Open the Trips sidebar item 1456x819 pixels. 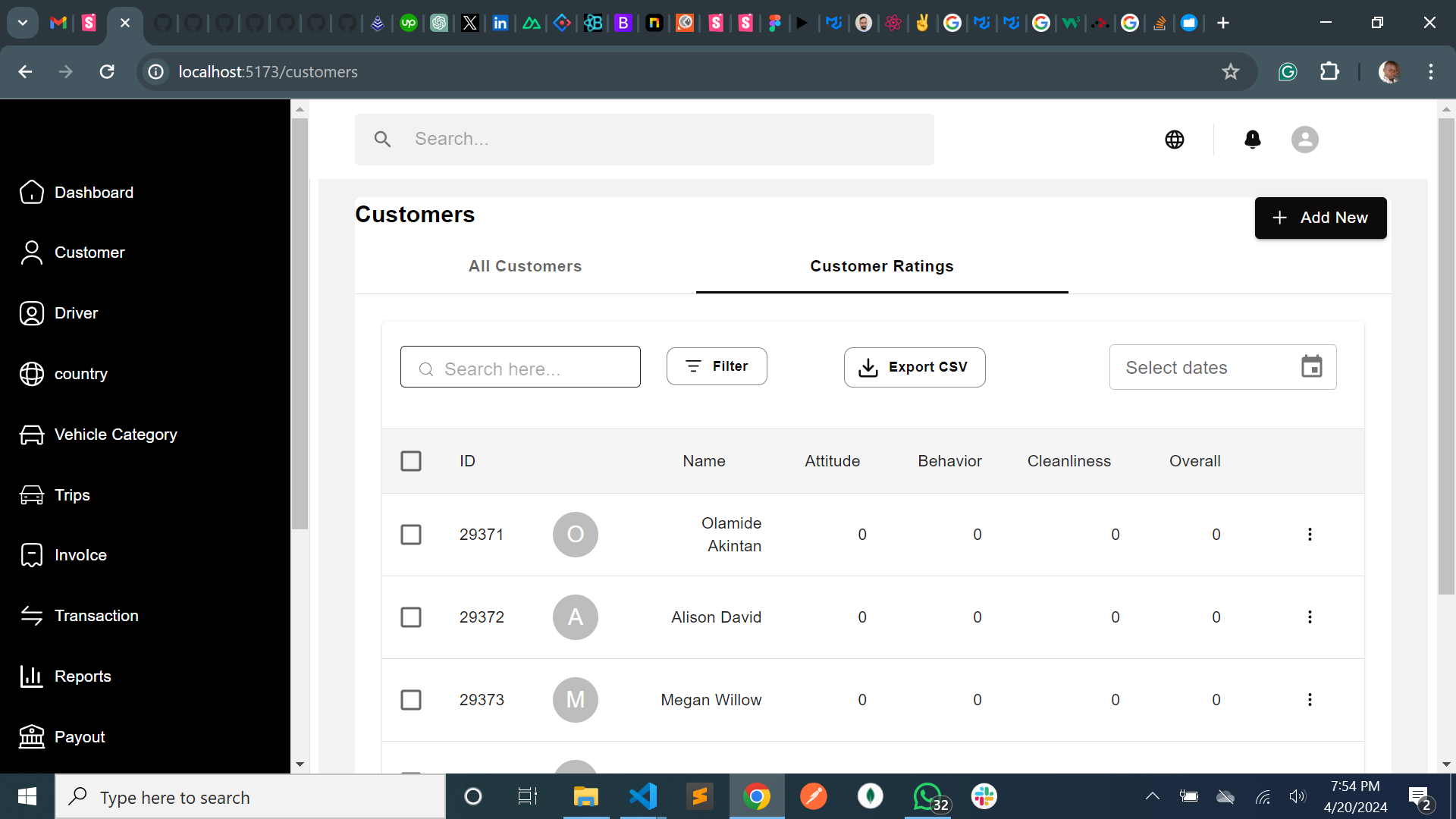tap(54, 495)
